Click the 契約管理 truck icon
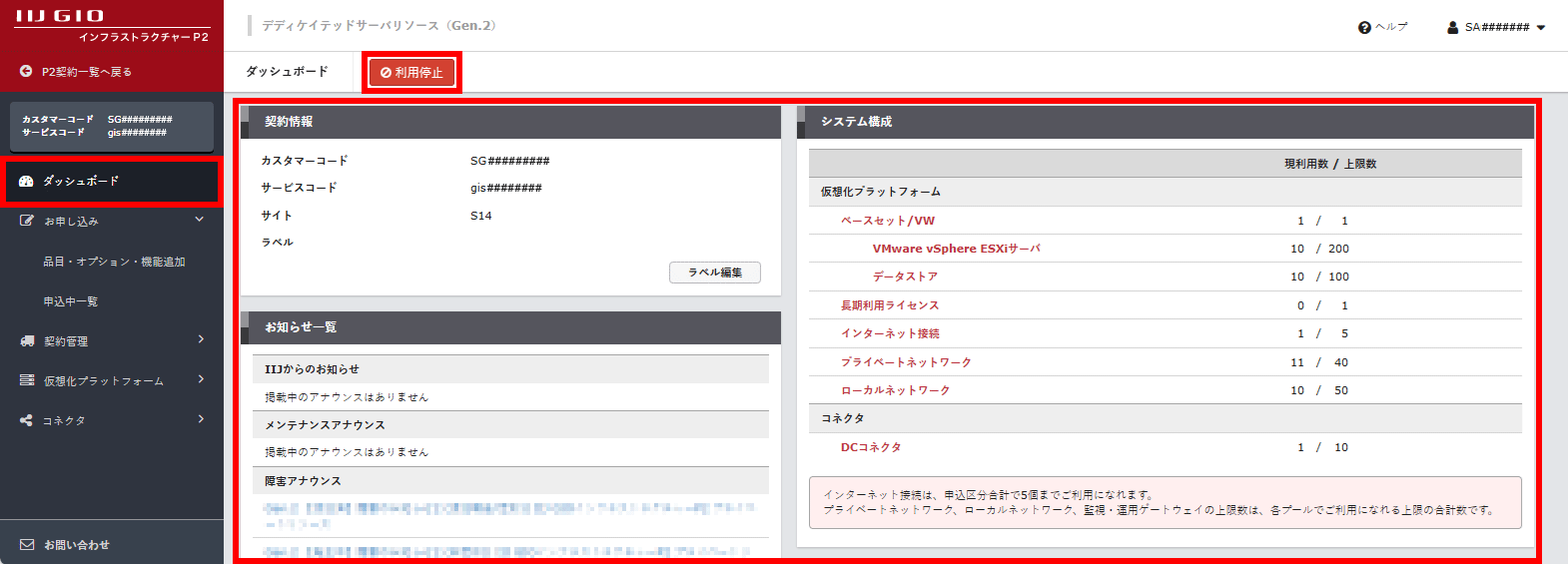The image size is (1568, 564). tap(27, 340)
